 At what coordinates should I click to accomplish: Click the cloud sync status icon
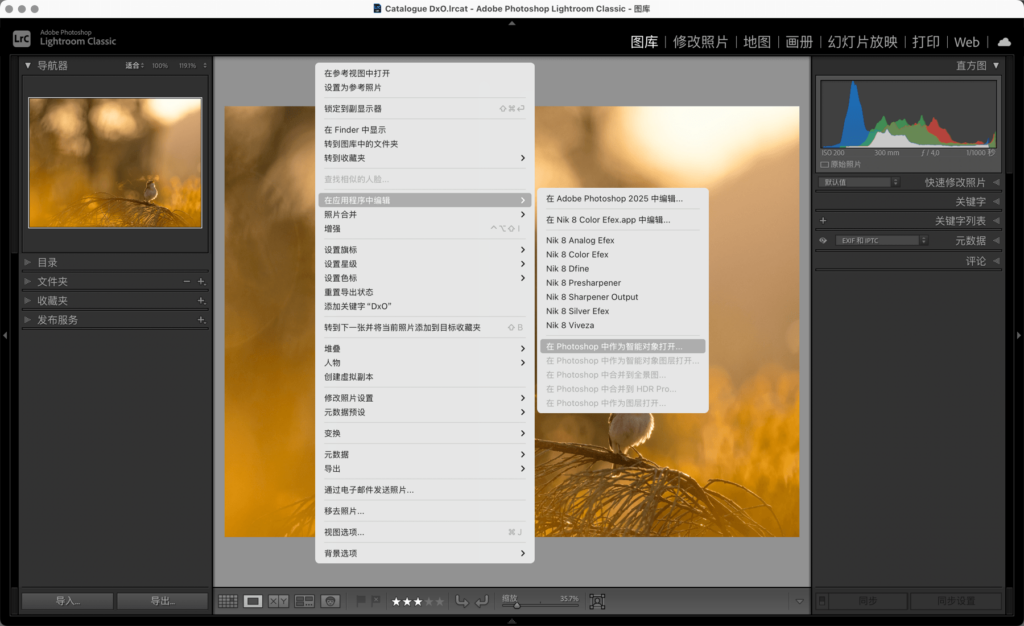point(1004,42)
